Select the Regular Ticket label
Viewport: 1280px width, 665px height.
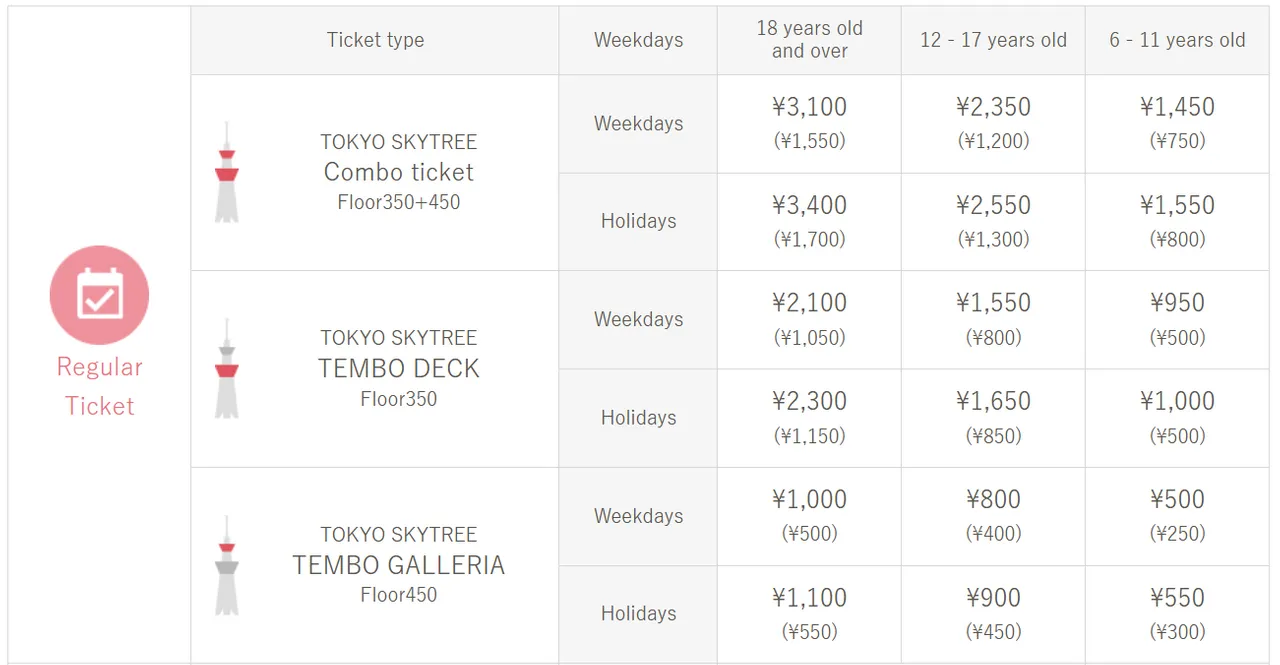(99, 386)
